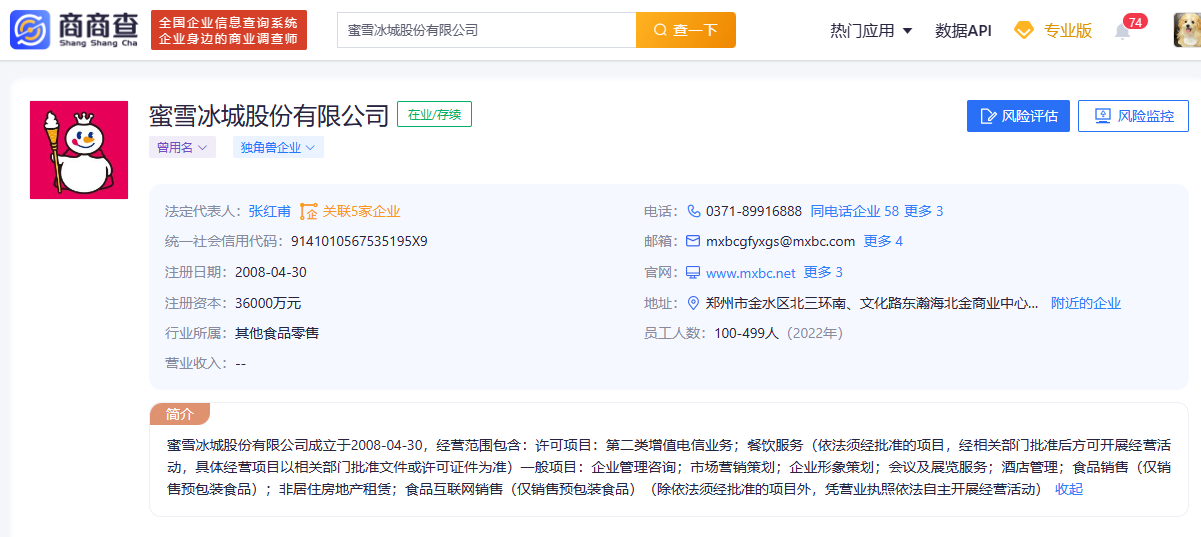This screenshot has height=537, width=1201.
Task: Click the registration date 2008-04-30 value
Action: tap(271, 272)
